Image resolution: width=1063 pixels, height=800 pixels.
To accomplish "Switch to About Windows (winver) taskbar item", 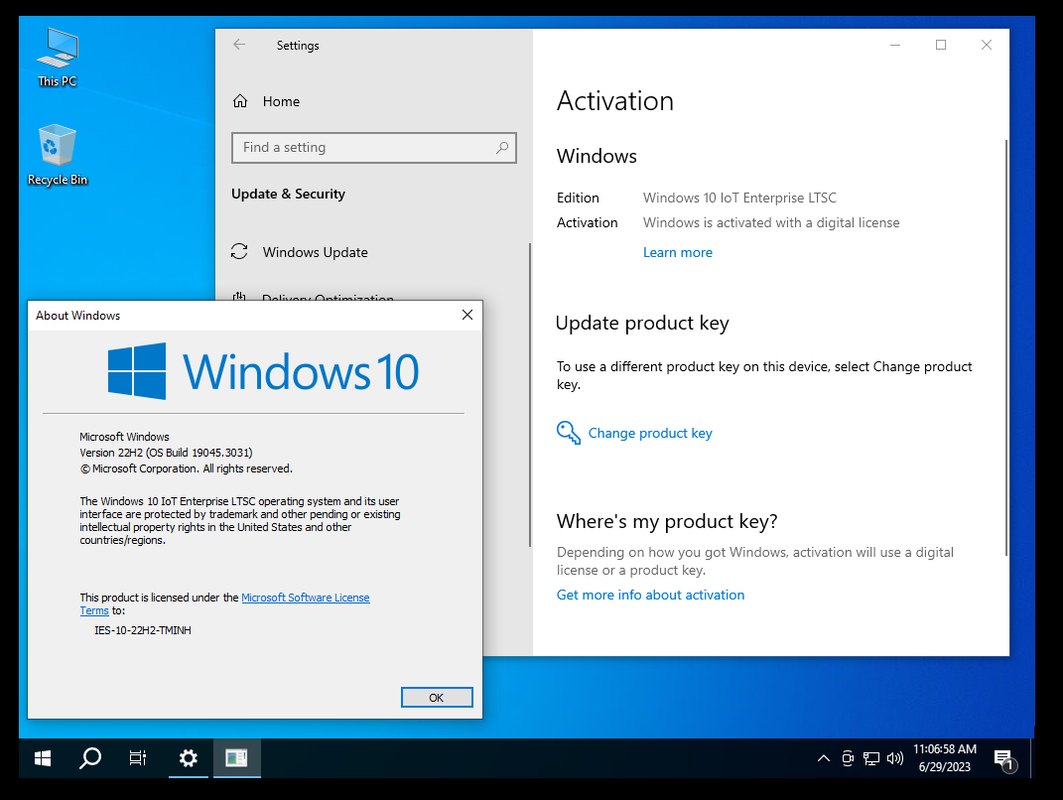I will point(237,758).
